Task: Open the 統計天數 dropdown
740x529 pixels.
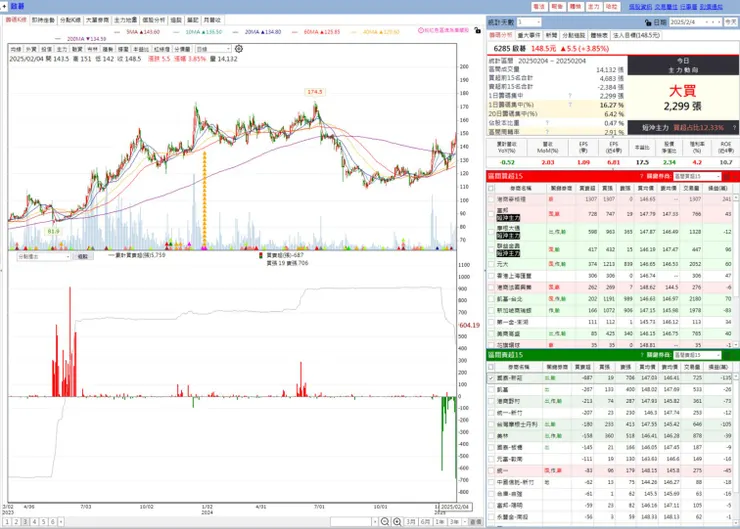Action: point(529,22)
